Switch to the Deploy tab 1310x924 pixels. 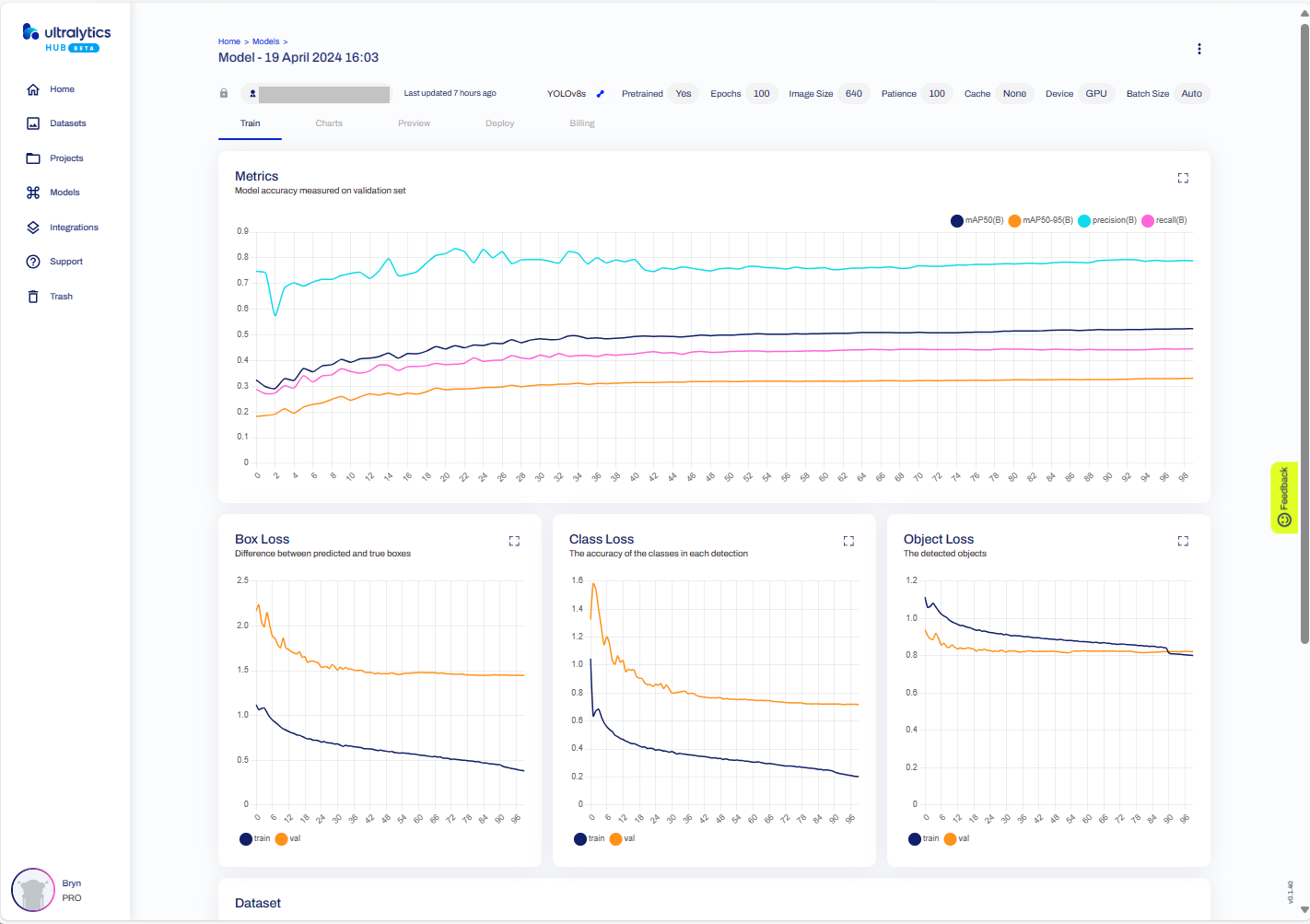point(499,123)
